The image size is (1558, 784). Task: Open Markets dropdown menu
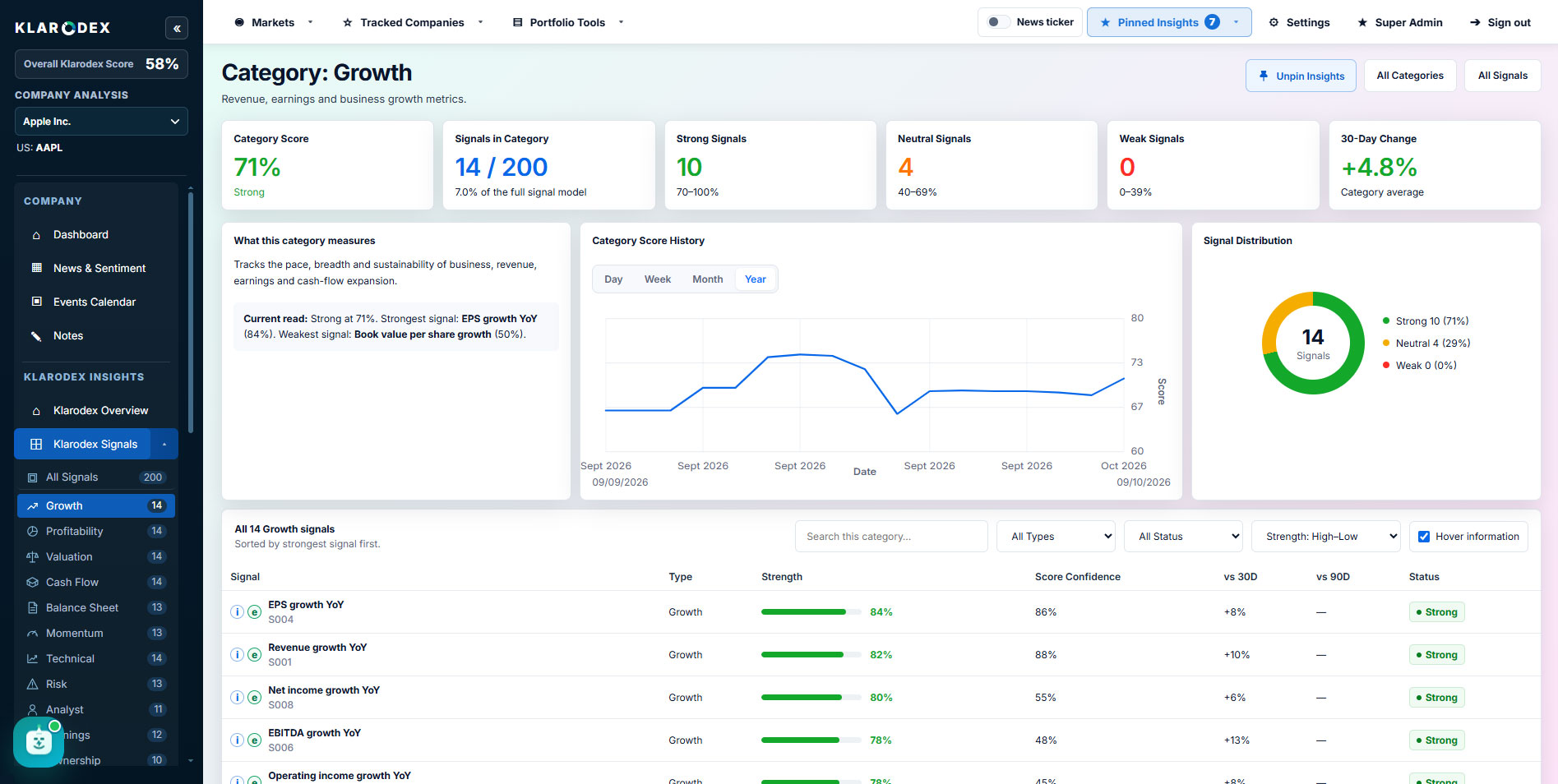pos(274,22)
